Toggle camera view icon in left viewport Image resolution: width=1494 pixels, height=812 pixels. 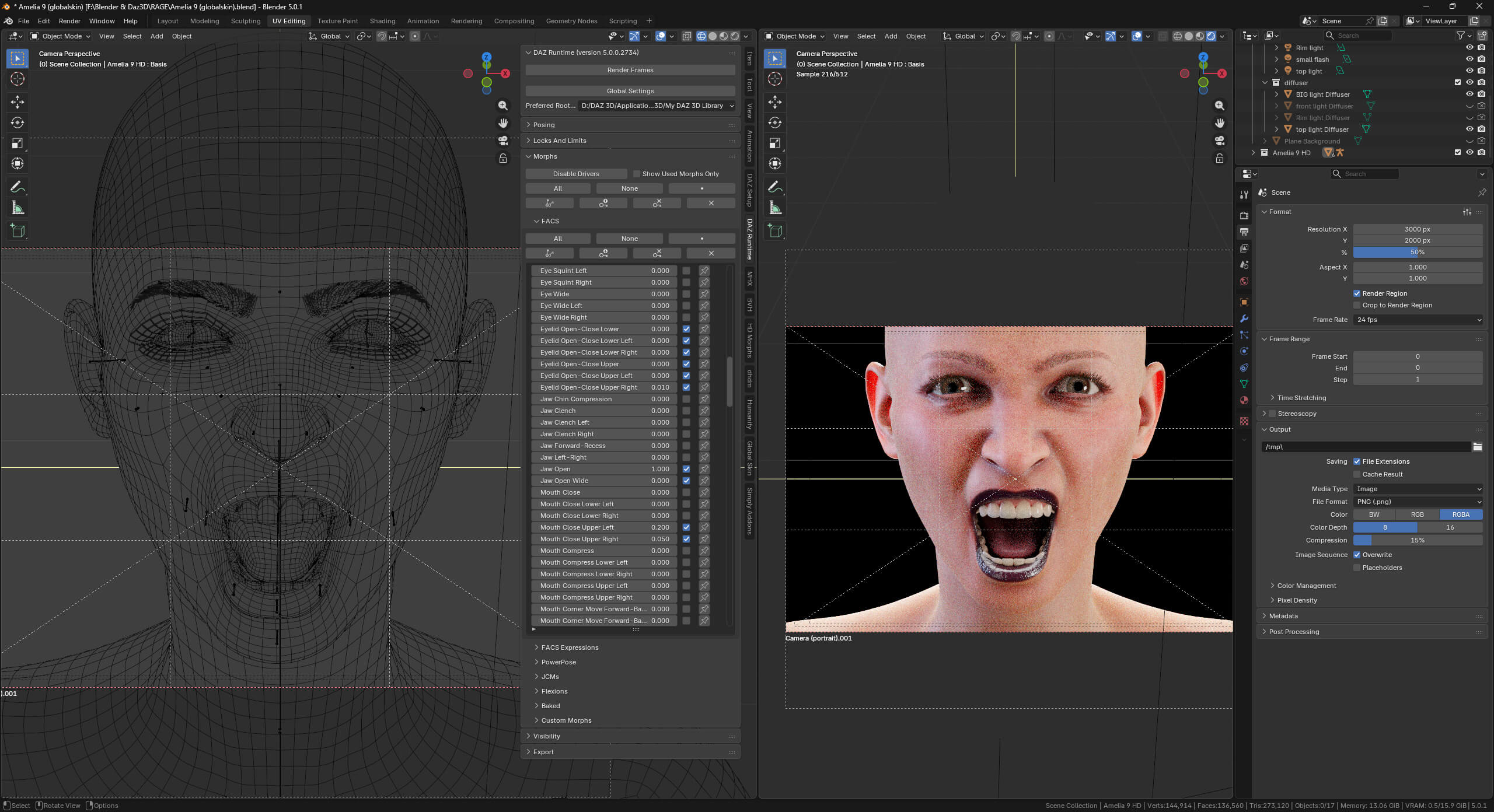pos(502,141)
